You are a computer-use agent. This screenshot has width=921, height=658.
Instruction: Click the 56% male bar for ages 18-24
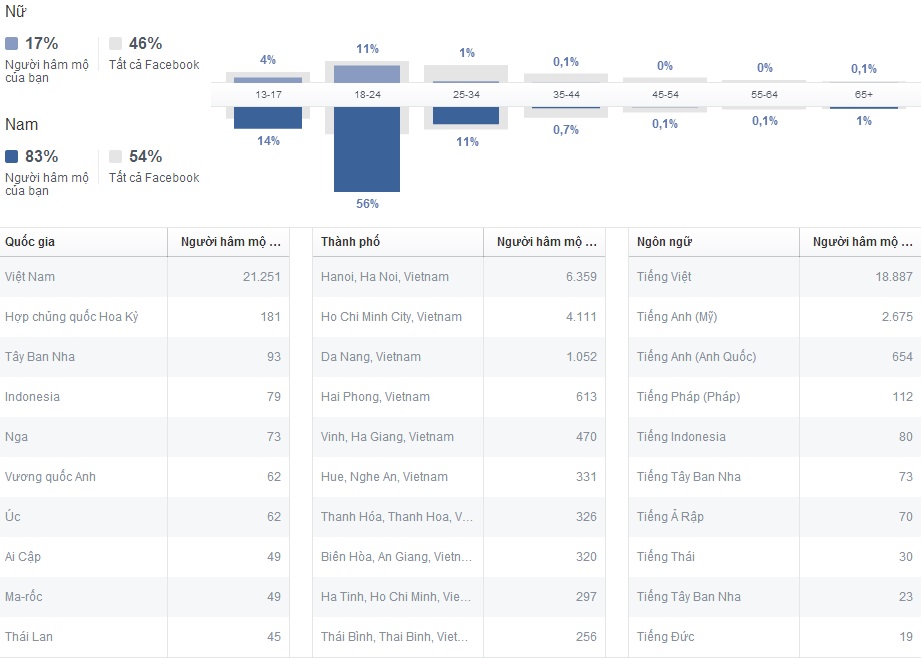pyautogui.click(x=367, y=150)
